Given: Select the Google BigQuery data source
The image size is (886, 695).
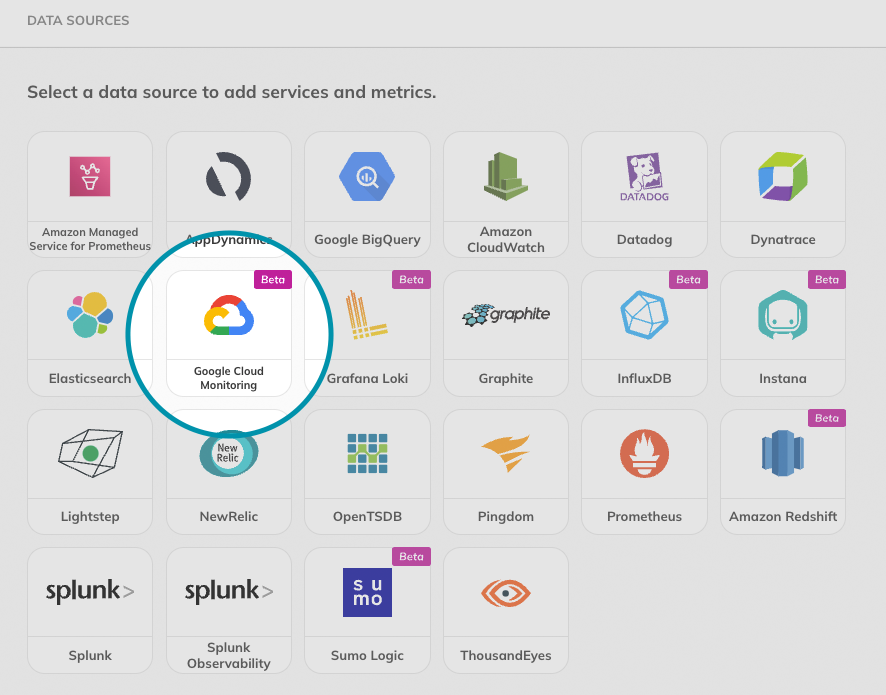Looking at the screenshot, I should (x=367, y=193).
